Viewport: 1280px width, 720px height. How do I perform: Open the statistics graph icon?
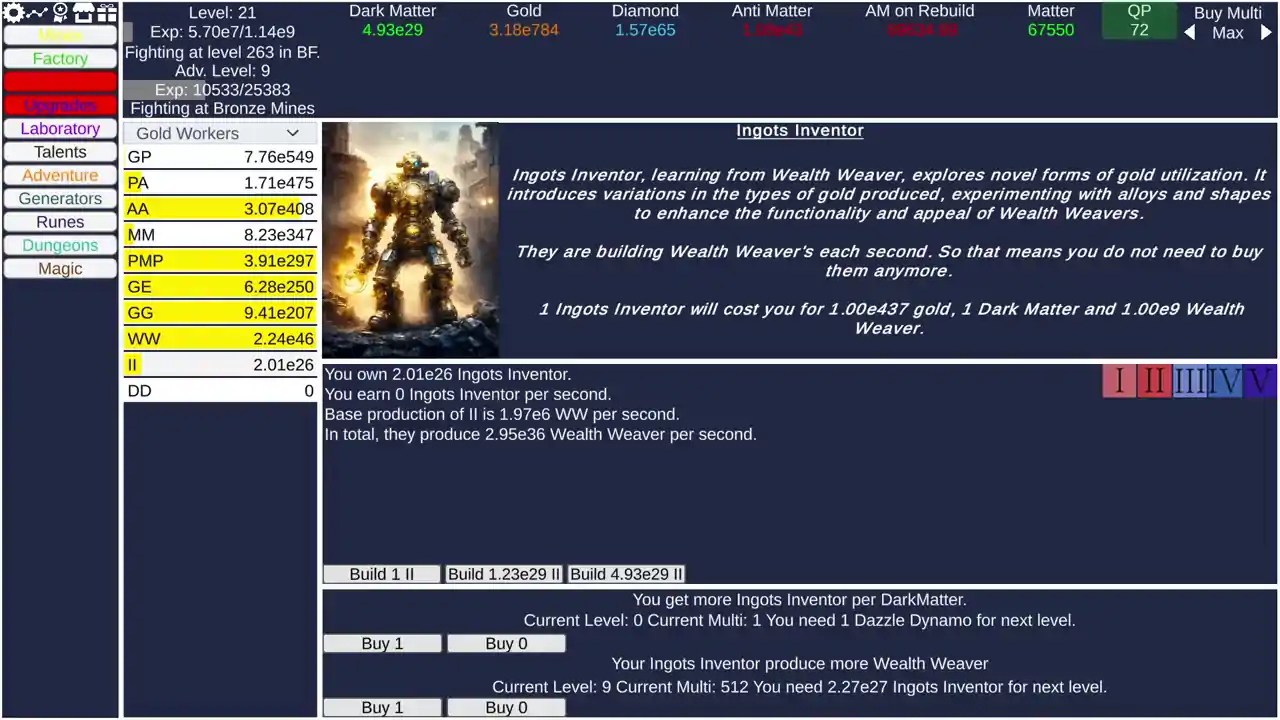37,13
